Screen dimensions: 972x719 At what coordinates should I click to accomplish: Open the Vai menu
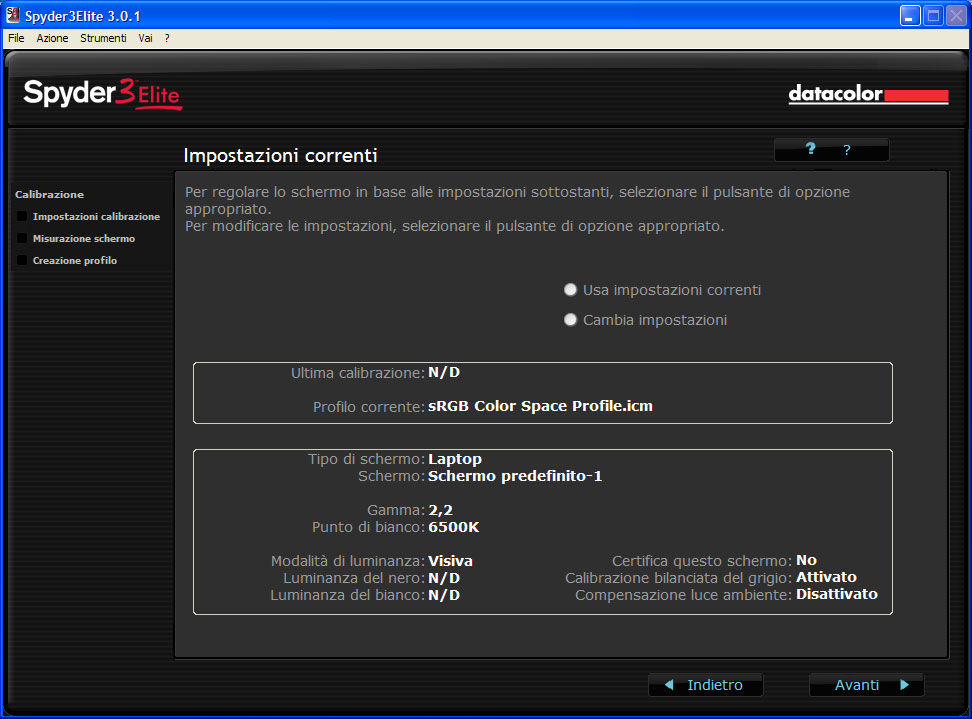145,38
